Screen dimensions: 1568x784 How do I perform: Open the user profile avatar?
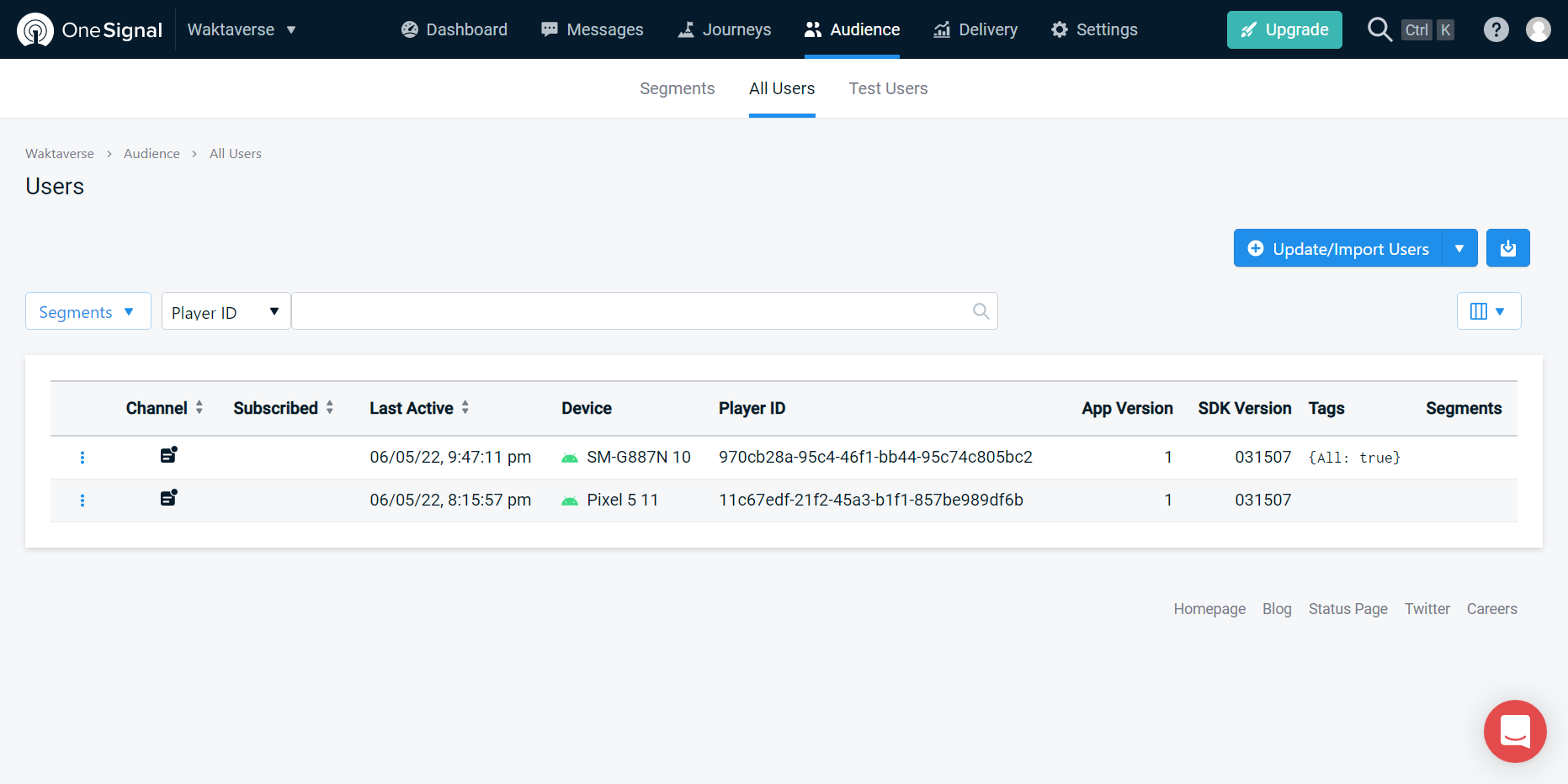(x=1539, y=29)
